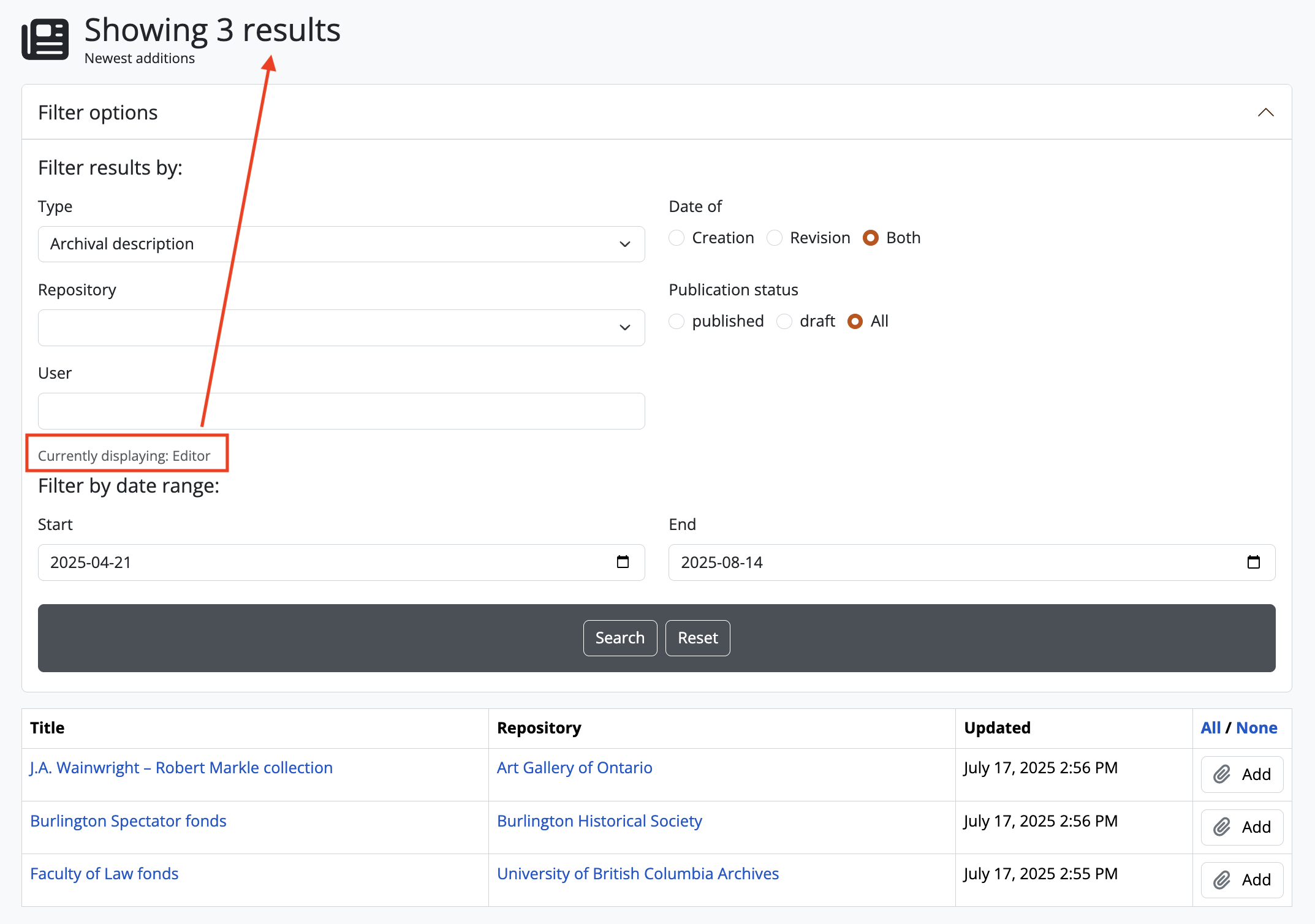Click paperclip Add icon for Faculty of Law fonds
Viewport: 1315px width, 924px height.
pyautogui.click(x=1222, y=880)
